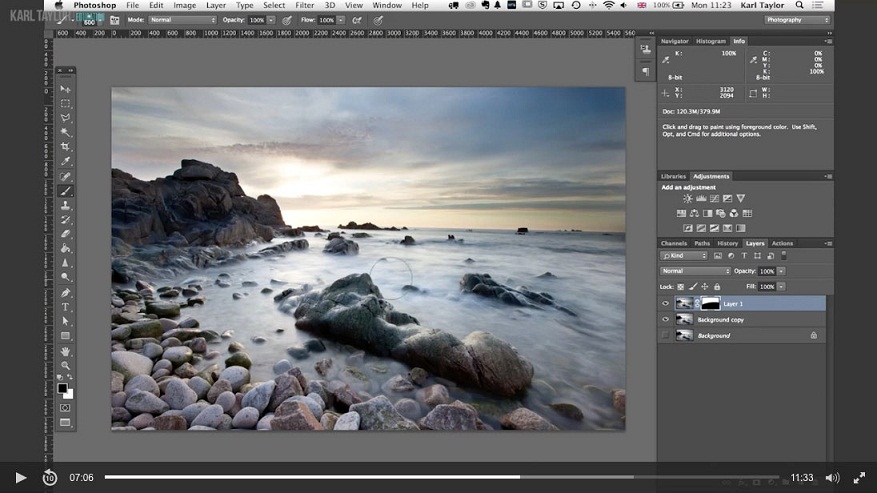Select the Hand tool
This screenshot has height=493, width=877.
pyautogui.click(x=66, y=351)
